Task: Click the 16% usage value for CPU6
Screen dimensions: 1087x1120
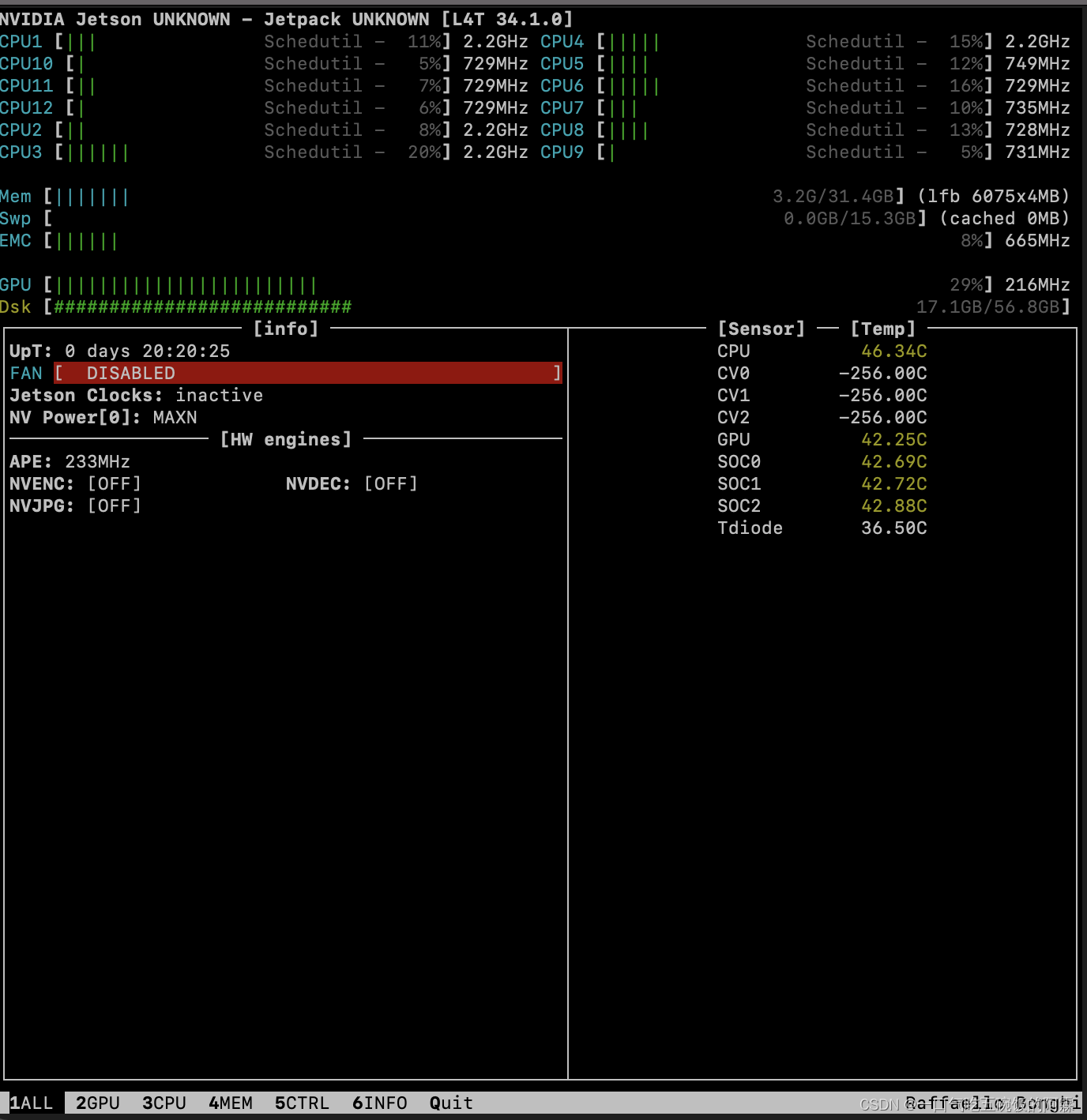Action: click(x=967, y=85)
